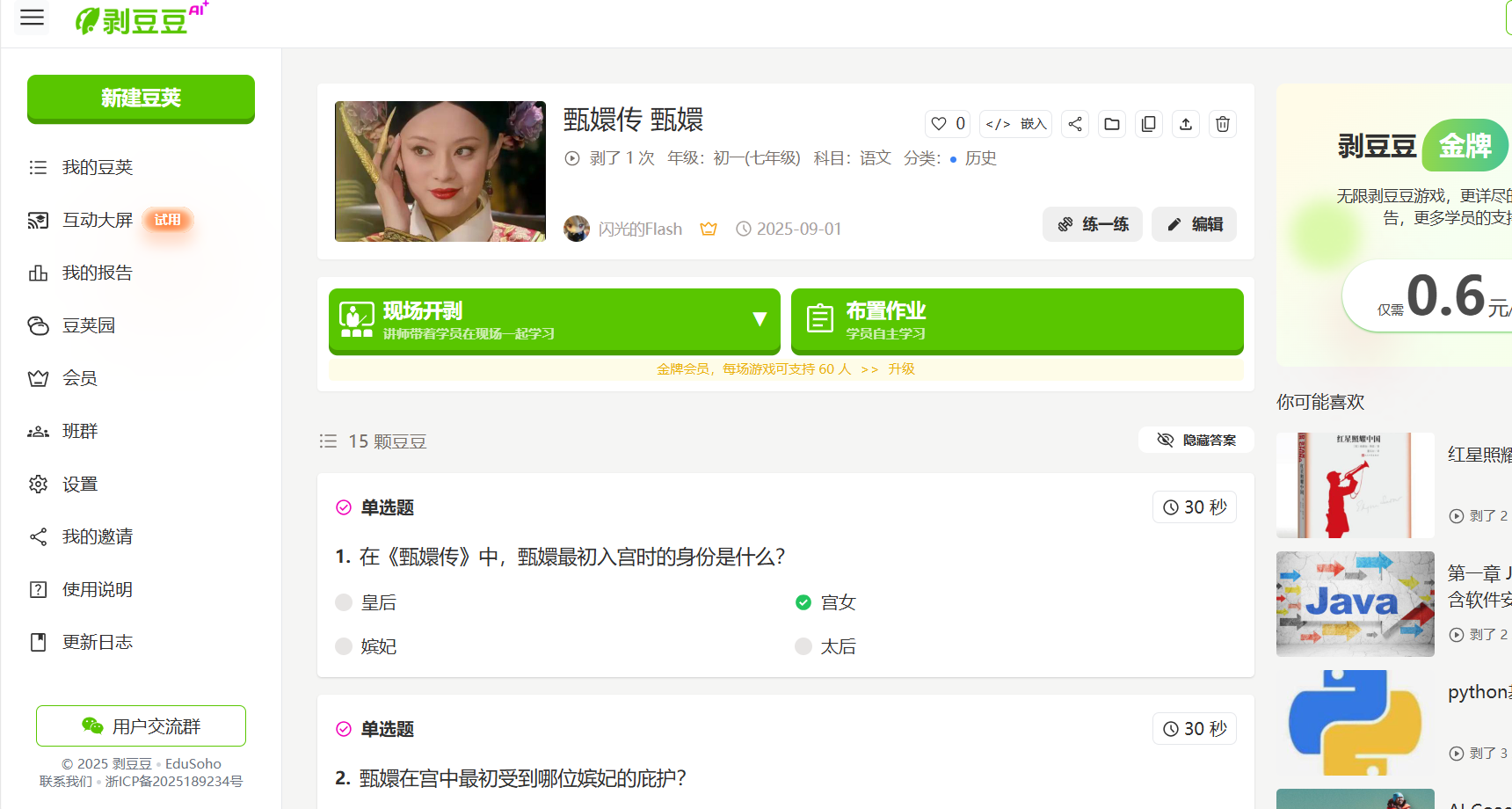Open the hamburger menu icon
Image resolution: width=1512 pixels, height=809 pixels.
pyautogui.click(x=32, y=18)
